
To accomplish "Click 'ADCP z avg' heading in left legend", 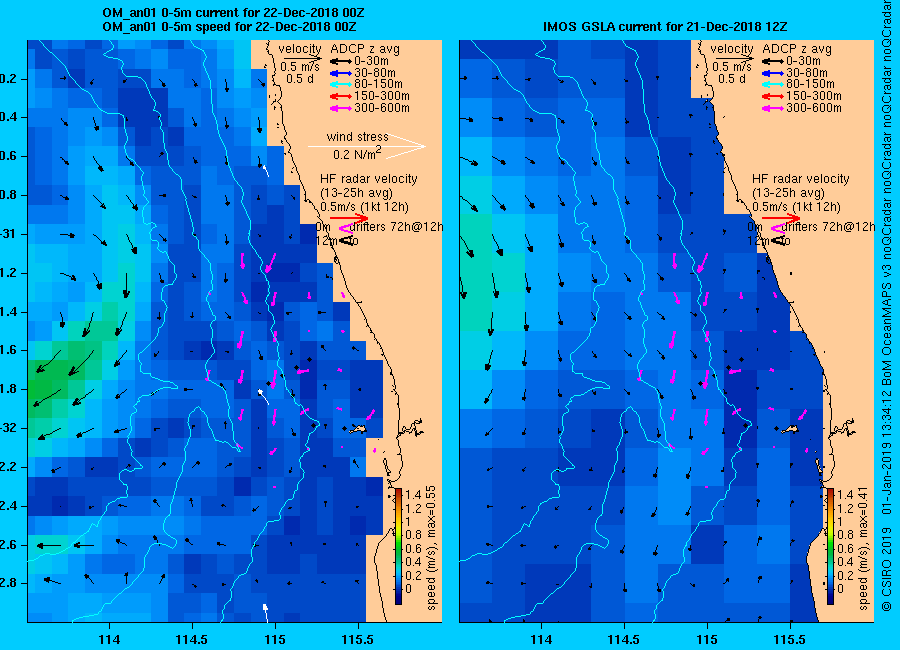I will [364, 49].
